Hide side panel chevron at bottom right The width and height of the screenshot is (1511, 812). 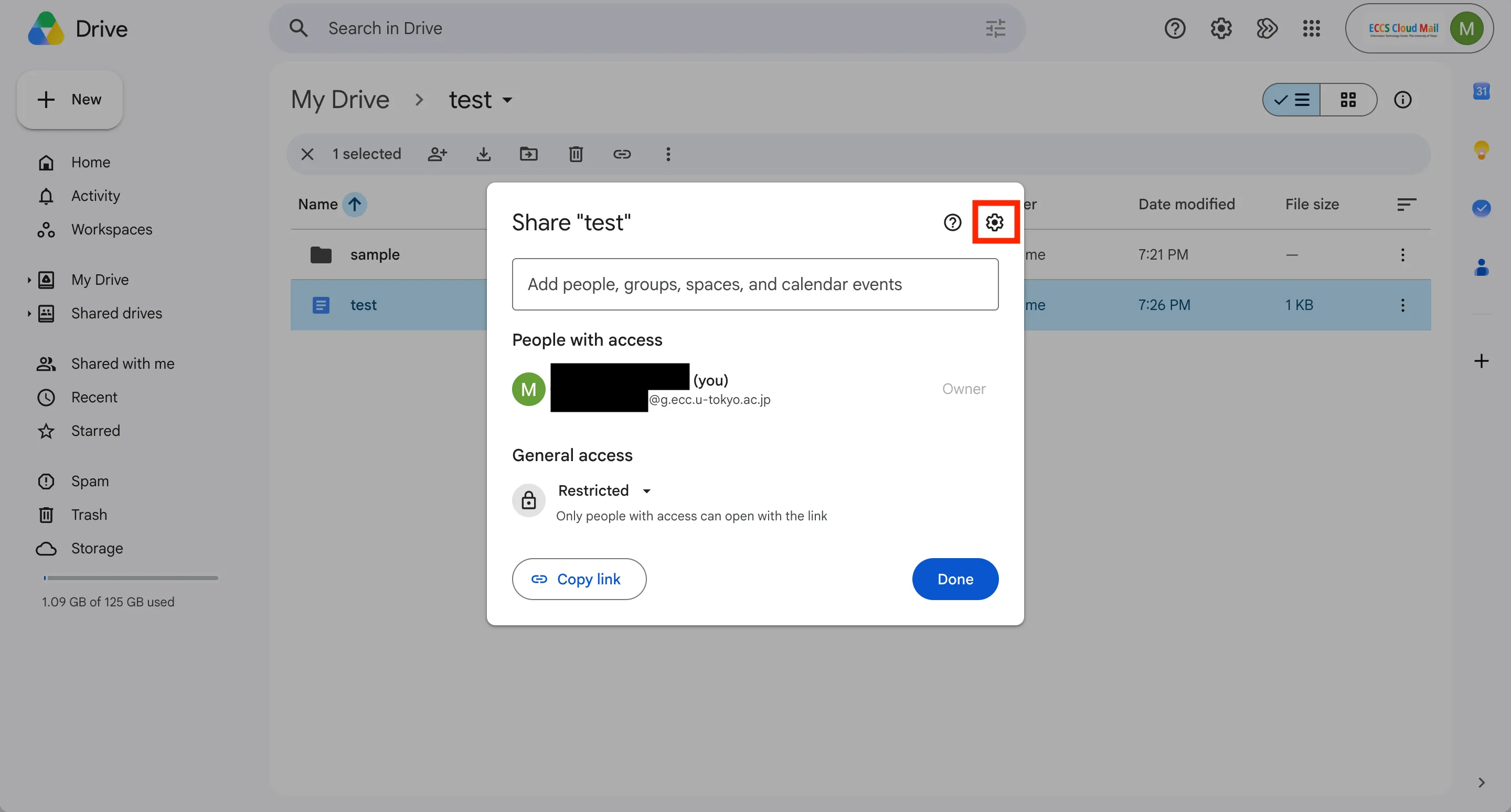click(x=1482, y=782)
